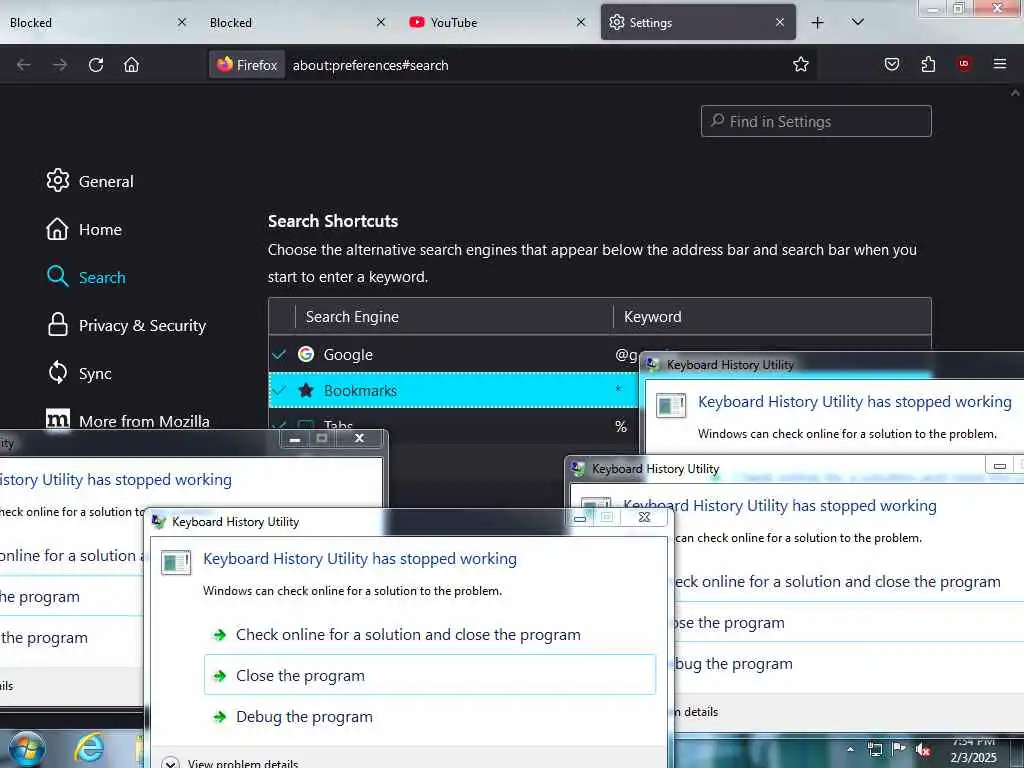Toggle the Google search engine checkmark
This screenshot has width=1024, height=768.
(280, 354)
